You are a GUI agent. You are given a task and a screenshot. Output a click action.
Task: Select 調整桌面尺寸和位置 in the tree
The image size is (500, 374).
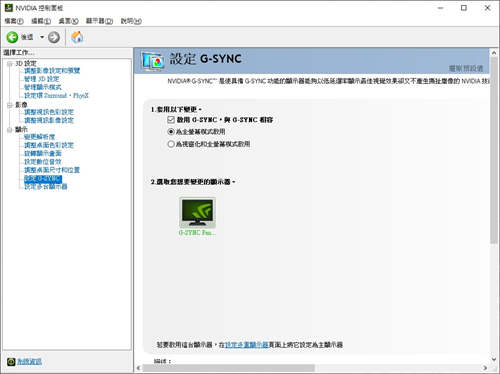click(52, 170)
